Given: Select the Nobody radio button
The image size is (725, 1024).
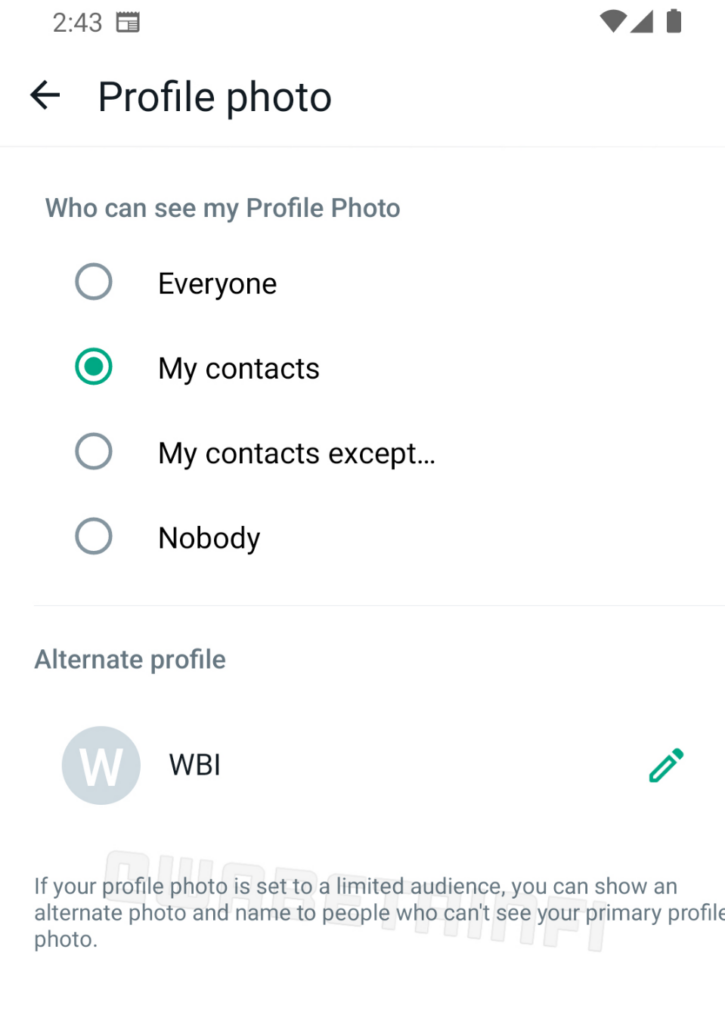Looking at the screenshot, I should point(93,536).
